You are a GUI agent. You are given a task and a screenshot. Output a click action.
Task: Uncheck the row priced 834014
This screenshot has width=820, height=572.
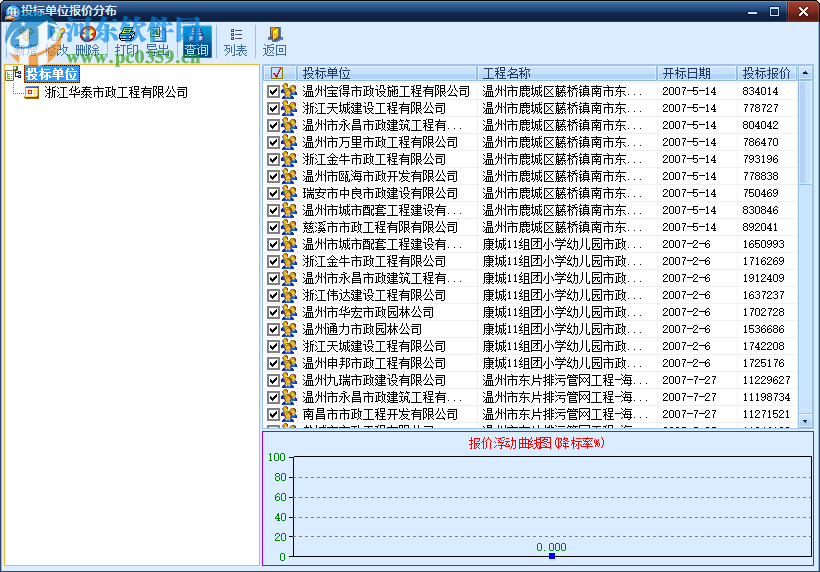(273, 91)
